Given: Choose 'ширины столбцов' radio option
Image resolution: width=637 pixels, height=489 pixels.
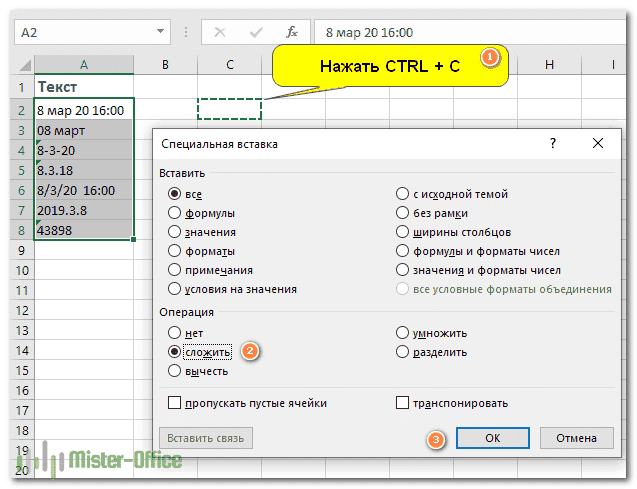Looking at the screenshot, I should [402, 232].
